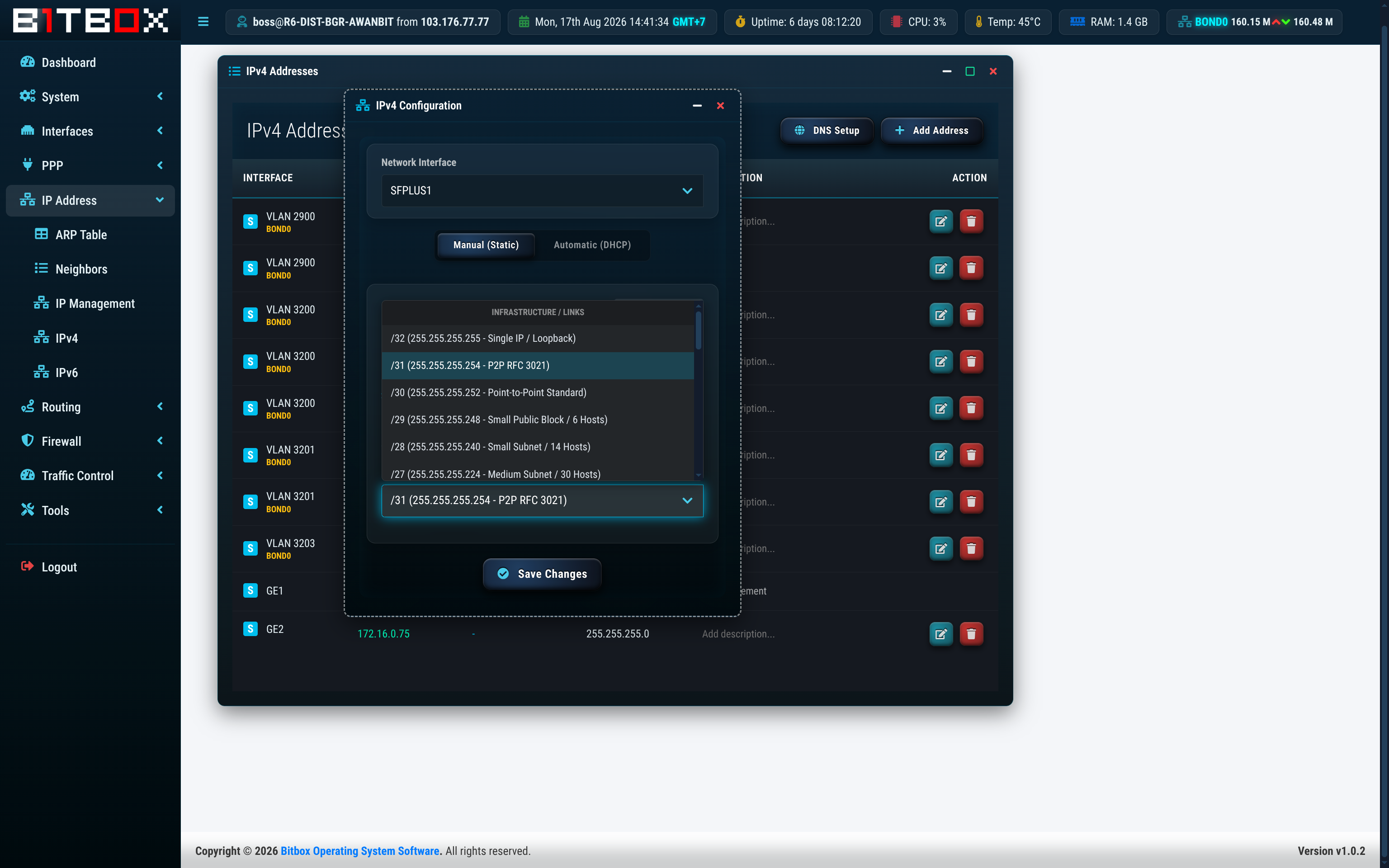Open the IPv6 sidebar sub-item

point(90,373)
